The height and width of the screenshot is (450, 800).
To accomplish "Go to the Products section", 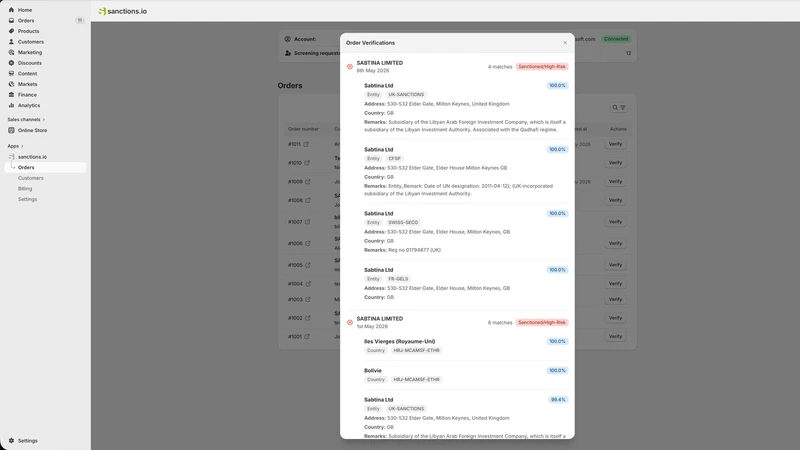I will (28, 31).
